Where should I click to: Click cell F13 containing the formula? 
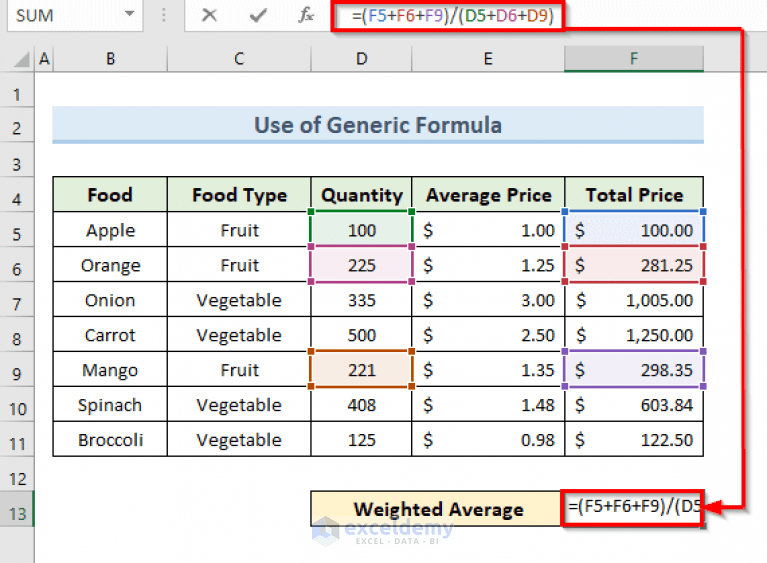point(633,507)
